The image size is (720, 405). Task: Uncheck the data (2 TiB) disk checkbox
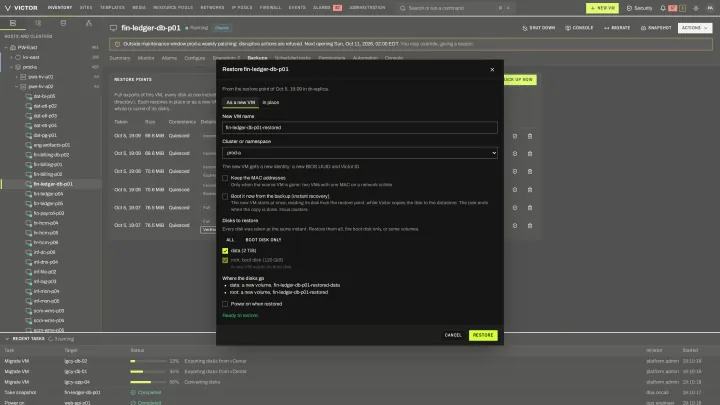(x=225, y=251)
